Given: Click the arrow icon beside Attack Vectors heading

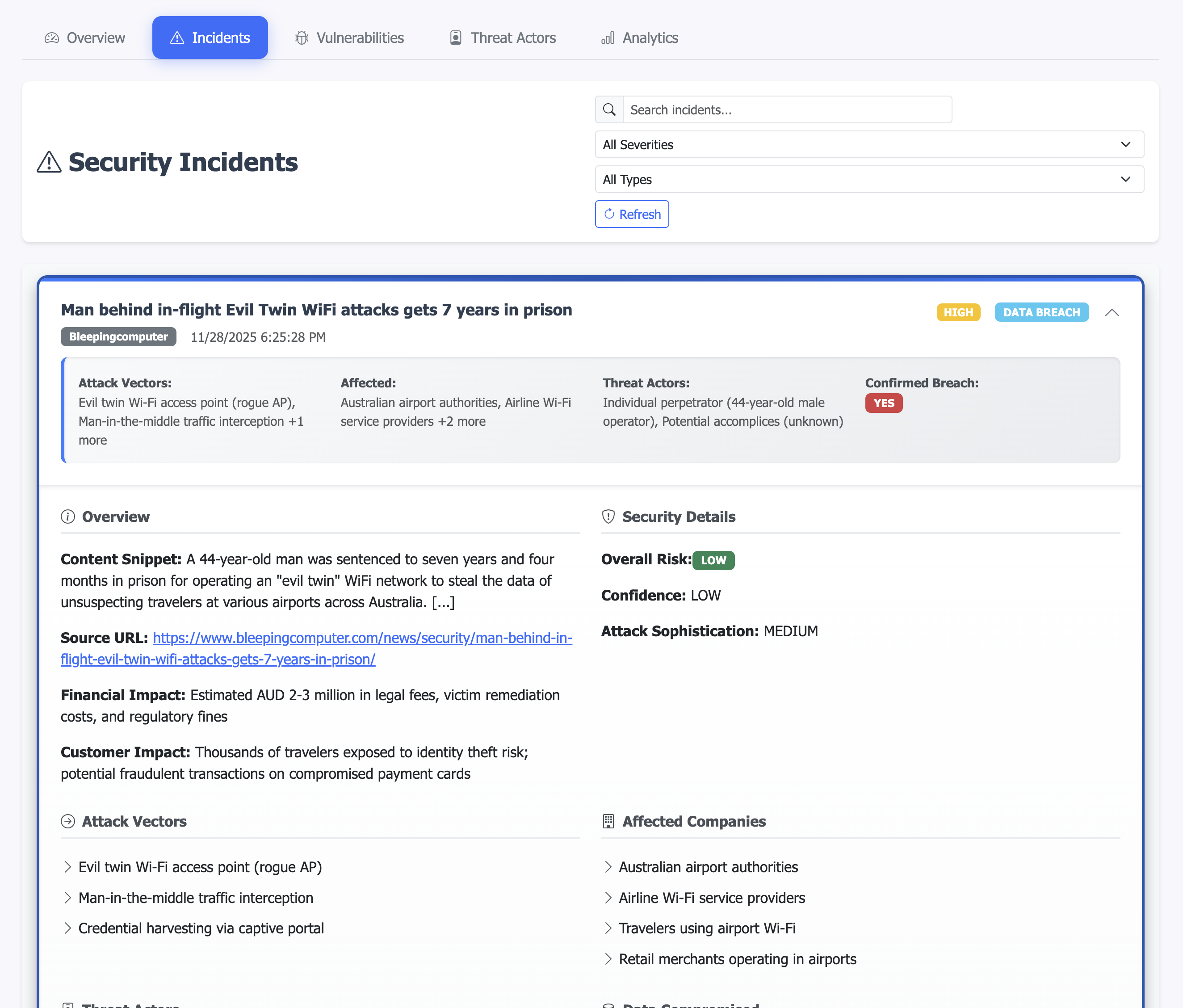Looking at the screenshot, I should pos(68,821).
